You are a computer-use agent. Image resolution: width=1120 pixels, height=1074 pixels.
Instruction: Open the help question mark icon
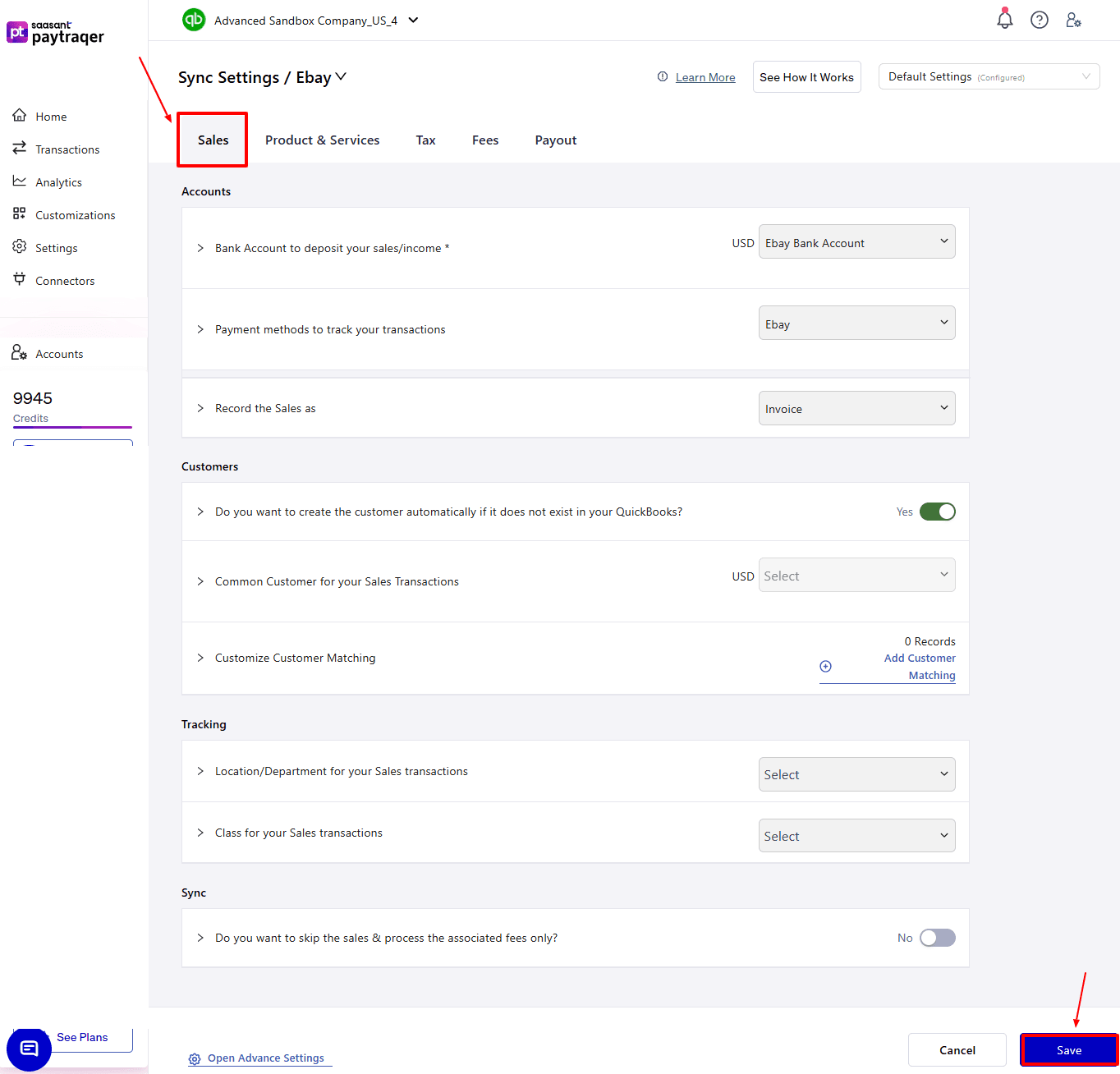[x=1040, y=20]
